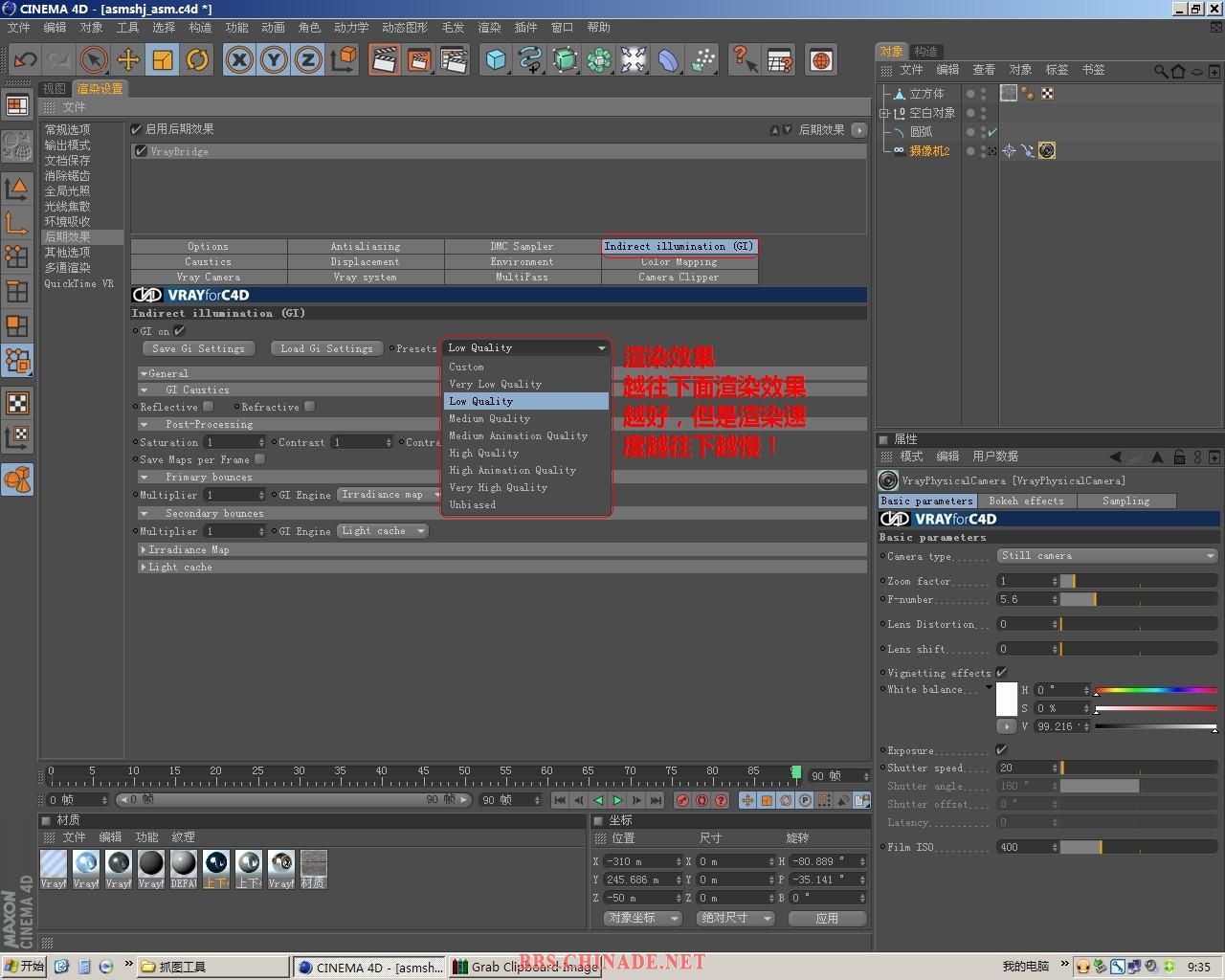Viewport: 1225px width, 980px height.
Task: Select the Move tool
Action: (128, 60)
